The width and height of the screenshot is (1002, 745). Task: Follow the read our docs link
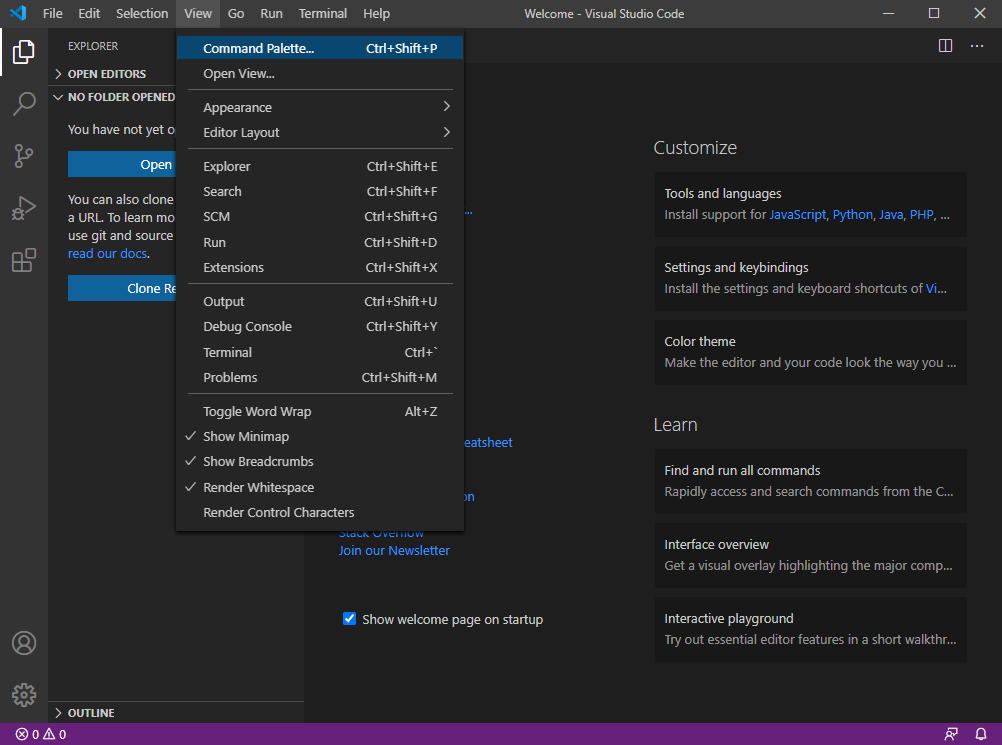(x=107, y=254)
